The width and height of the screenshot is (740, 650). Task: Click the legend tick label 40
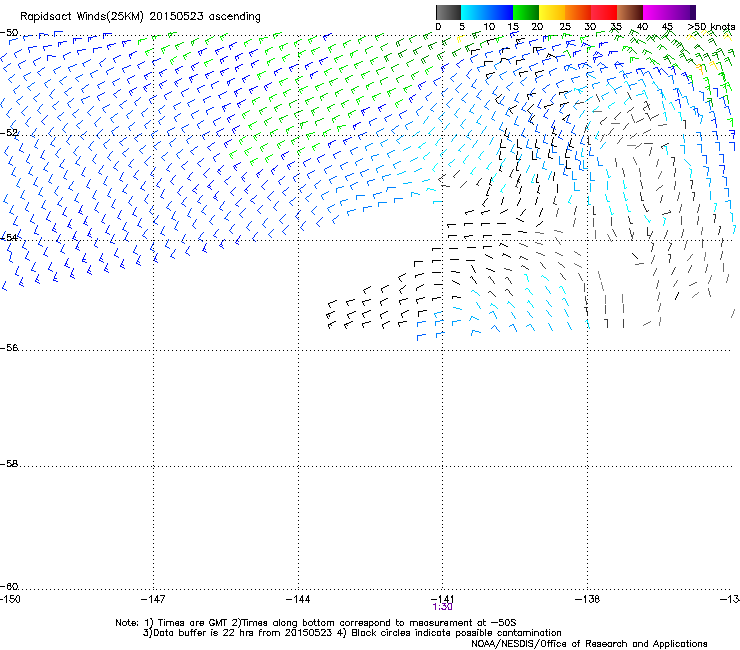(642, 27)
